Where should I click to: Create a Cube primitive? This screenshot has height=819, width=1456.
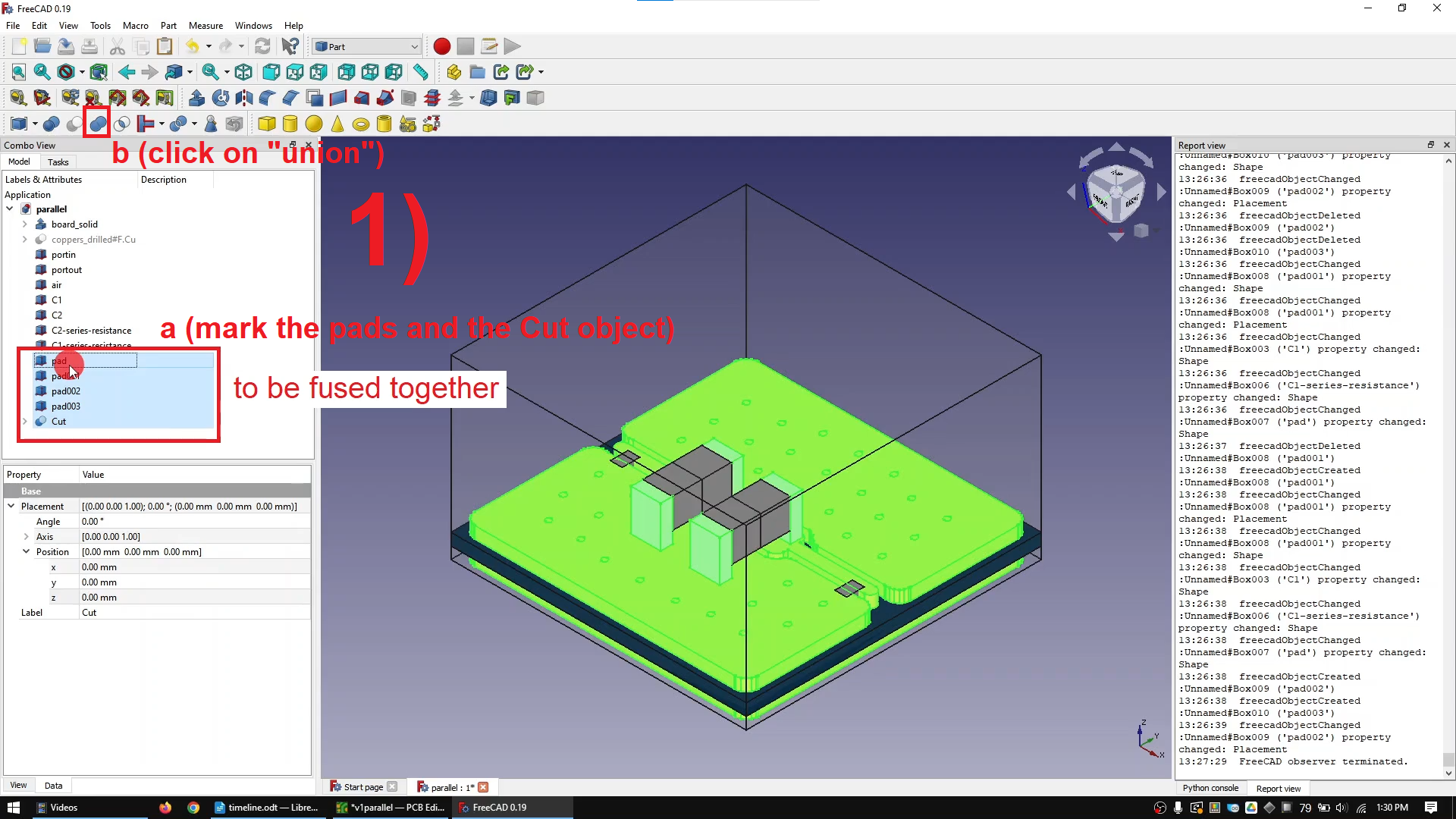click(266, 124)
